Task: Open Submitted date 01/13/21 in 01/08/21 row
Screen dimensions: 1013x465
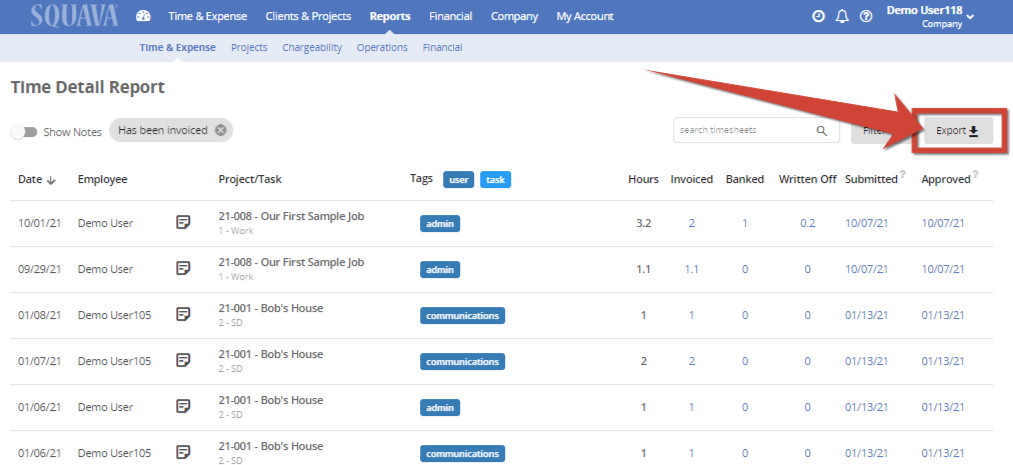Action: [866, 315]
